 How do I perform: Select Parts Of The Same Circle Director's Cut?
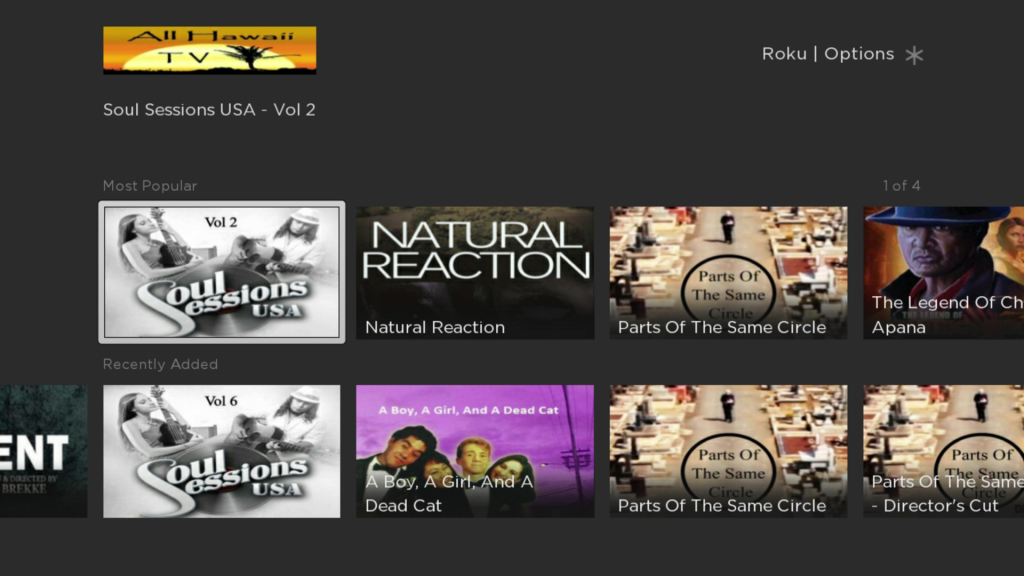pyautogui.click(x=944, y=451)
